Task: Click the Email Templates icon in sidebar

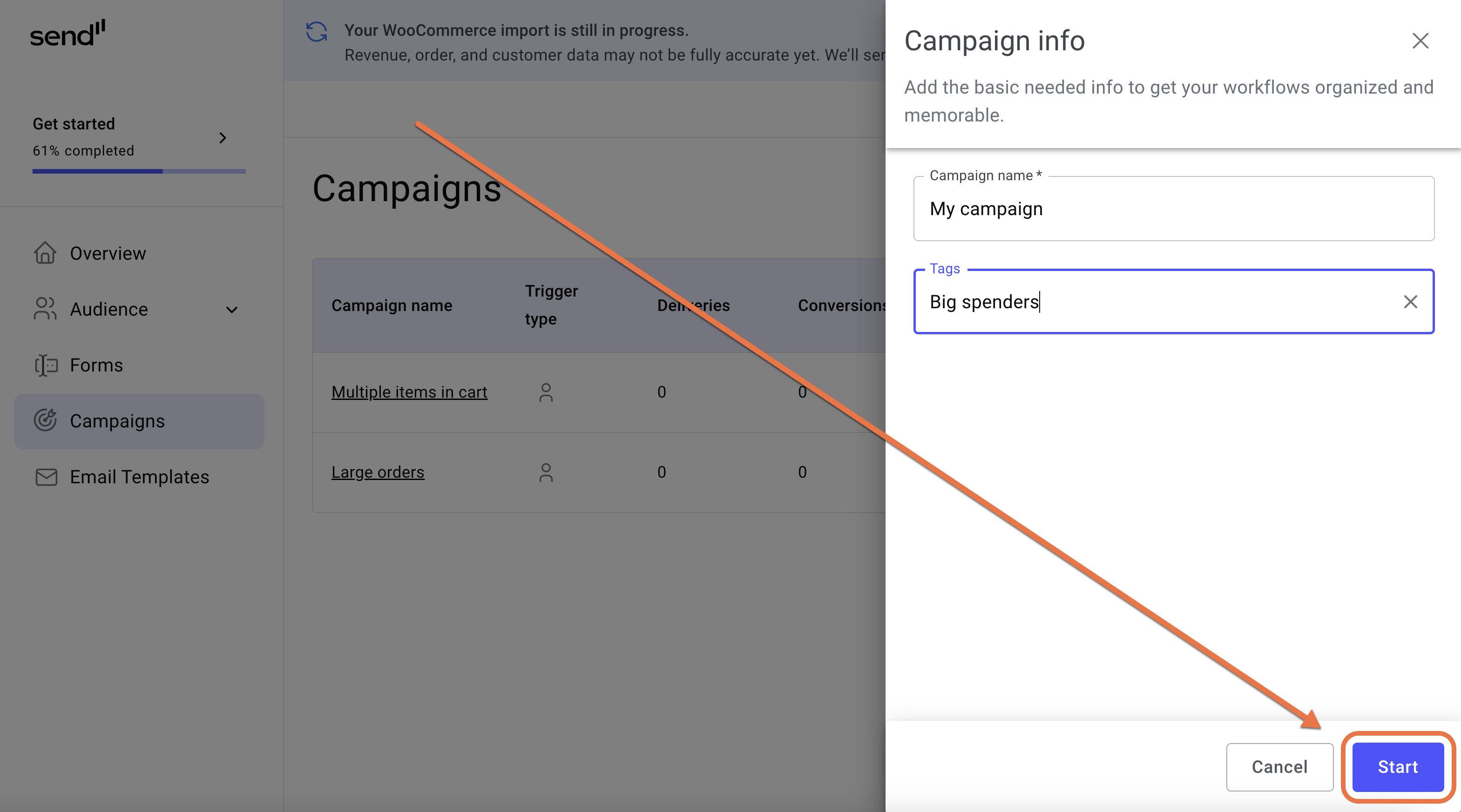Action: pyautogui.click(x=45, y=476)
